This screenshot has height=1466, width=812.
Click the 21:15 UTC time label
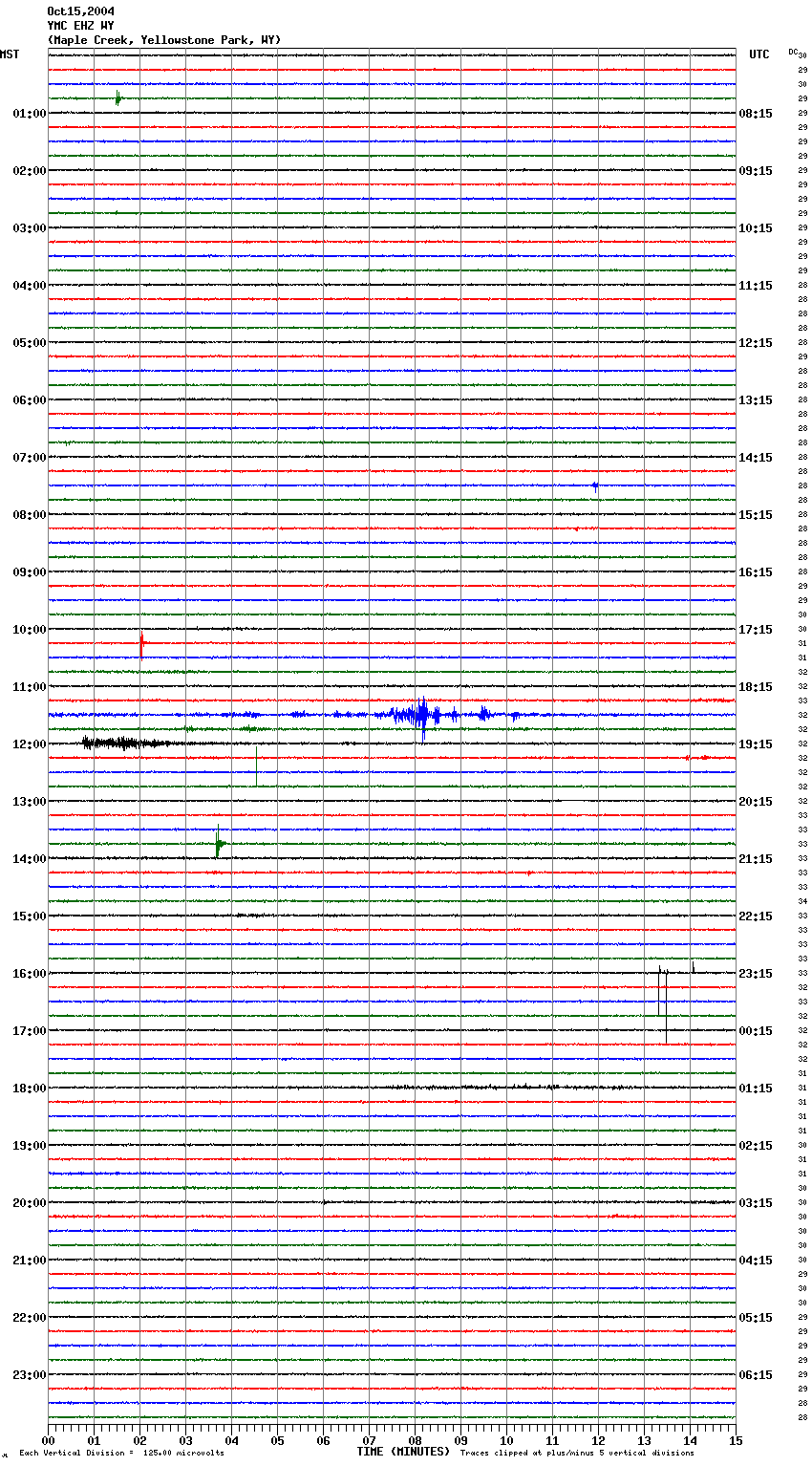(756, 859)
